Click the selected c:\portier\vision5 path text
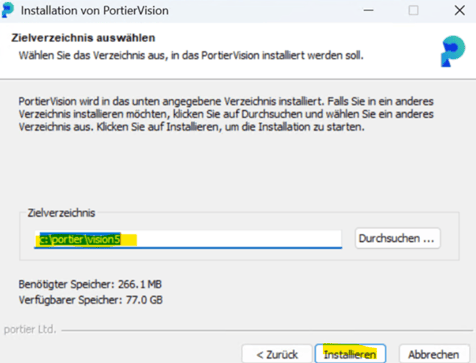The image size is (476, 363). (80, 239)
